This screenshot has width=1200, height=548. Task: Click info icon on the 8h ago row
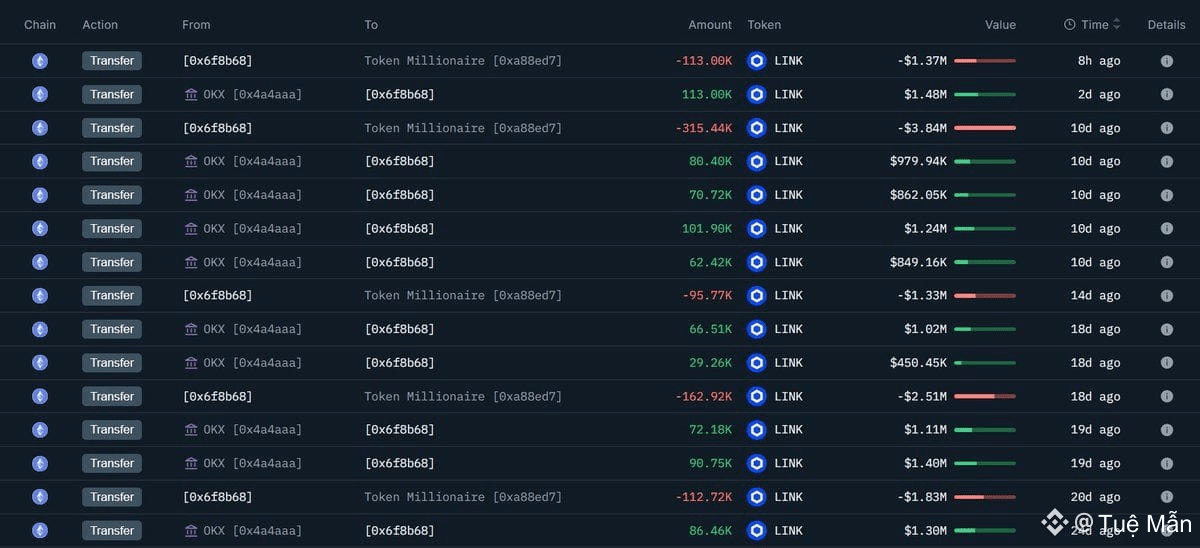point(1166,61)
